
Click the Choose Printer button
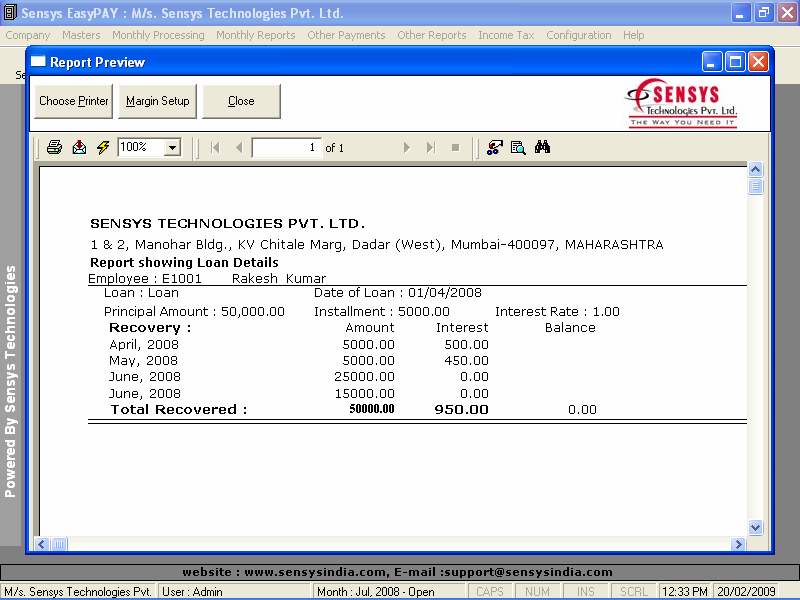tap(73, 101)
